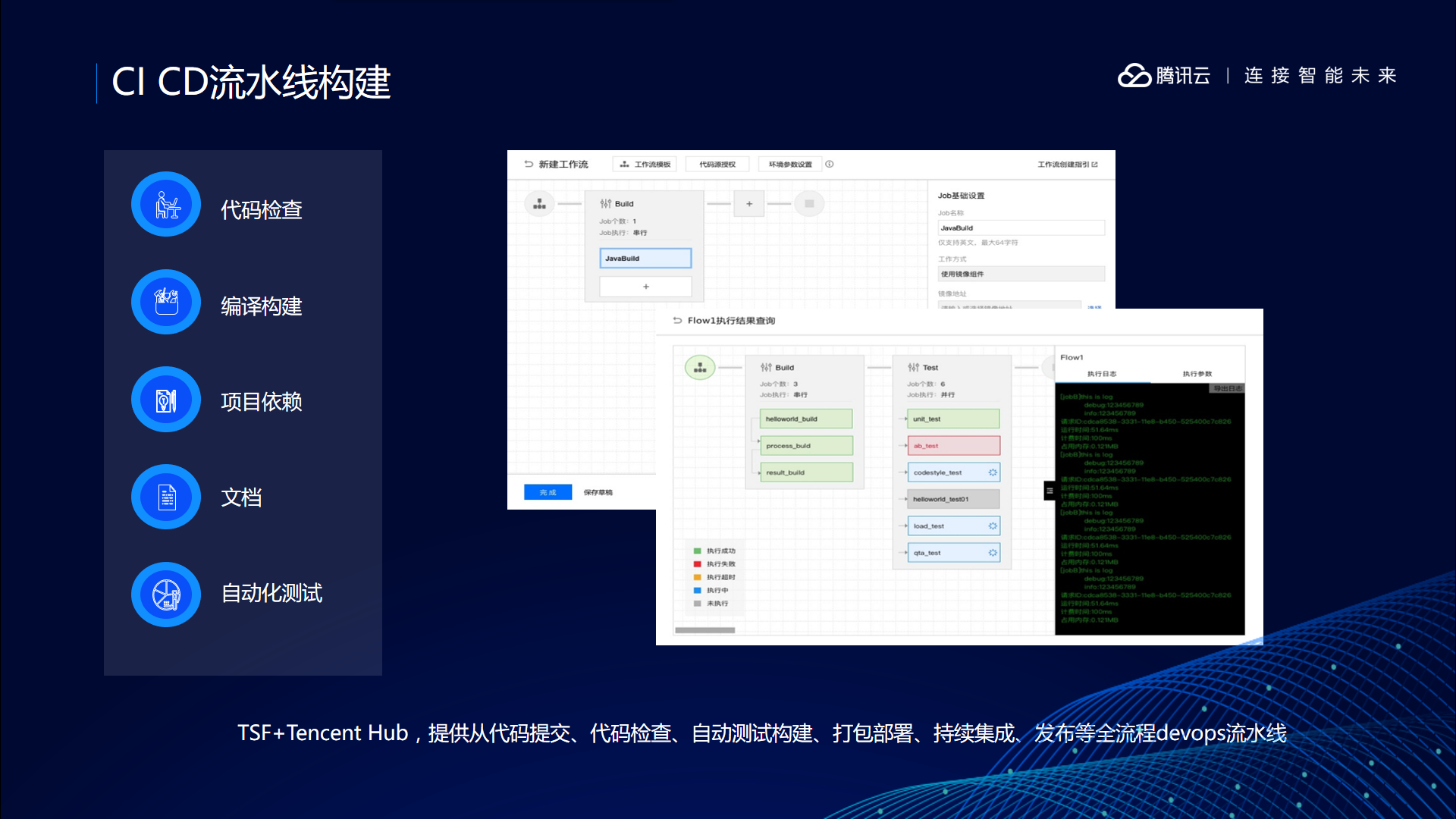Click back arrow beside 新建工作流

(x=529, y=164)
